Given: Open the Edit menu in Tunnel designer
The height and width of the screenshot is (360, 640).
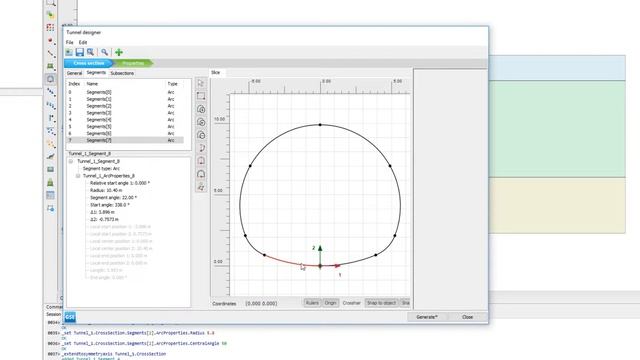Looking at the screenshot, I should [83, 42].
